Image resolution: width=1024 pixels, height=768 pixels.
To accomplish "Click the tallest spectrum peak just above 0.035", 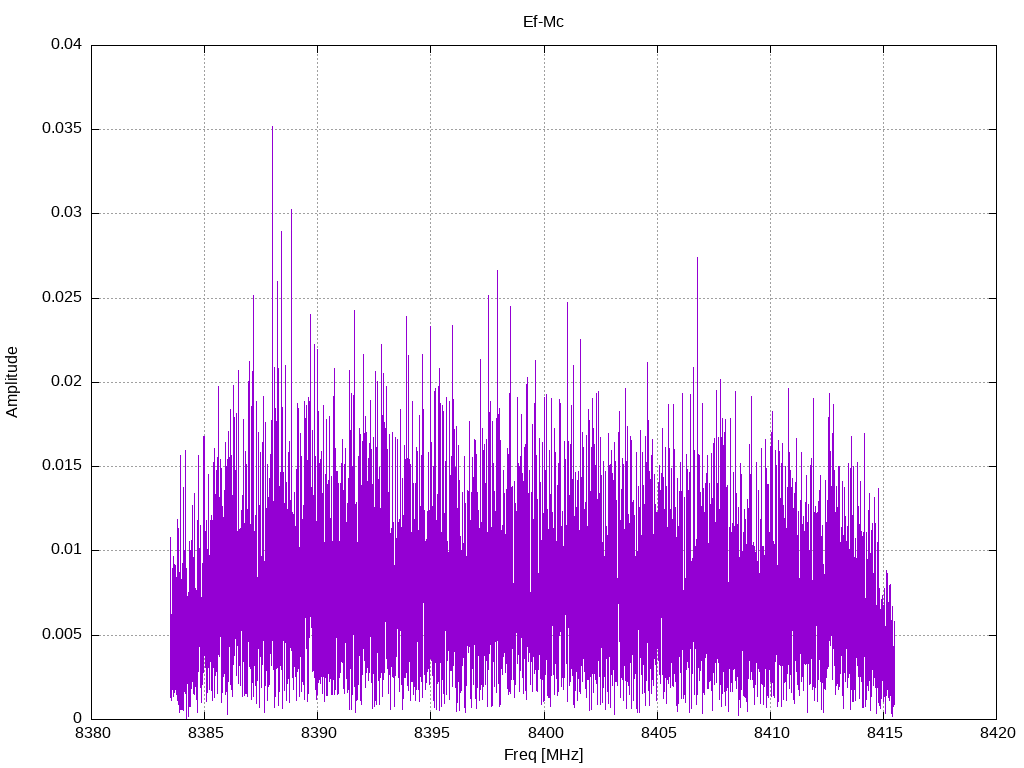I will click(x=272, y=128).
